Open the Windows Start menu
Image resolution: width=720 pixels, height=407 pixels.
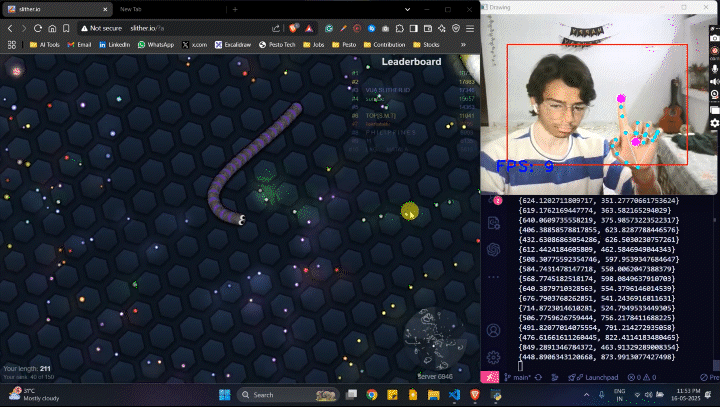(225, 395)
